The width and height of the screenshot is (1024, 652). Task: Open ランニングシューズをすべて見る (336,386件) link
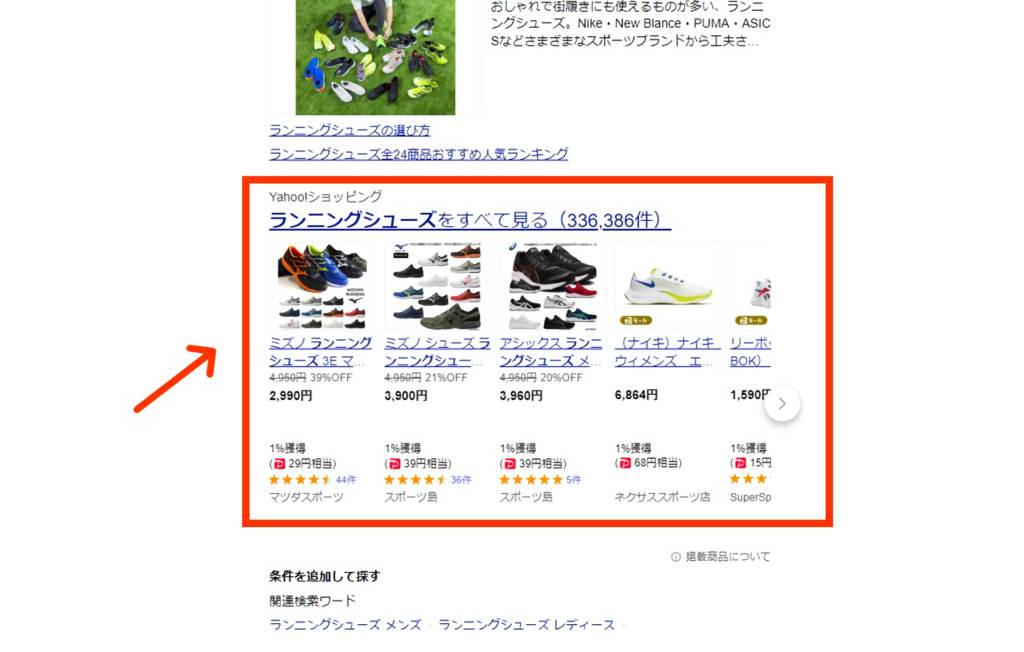pos(470,220)
